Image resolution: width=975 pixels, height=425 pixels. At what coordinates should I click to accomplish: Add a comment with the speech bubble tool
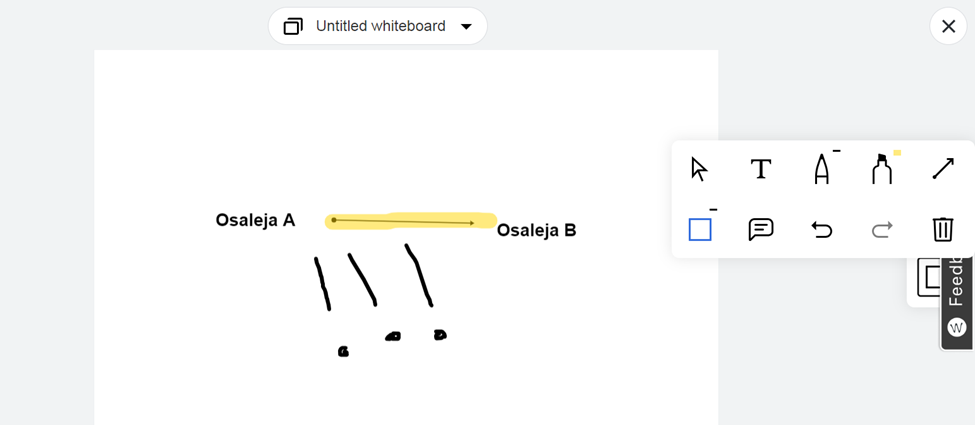point(760,230)
